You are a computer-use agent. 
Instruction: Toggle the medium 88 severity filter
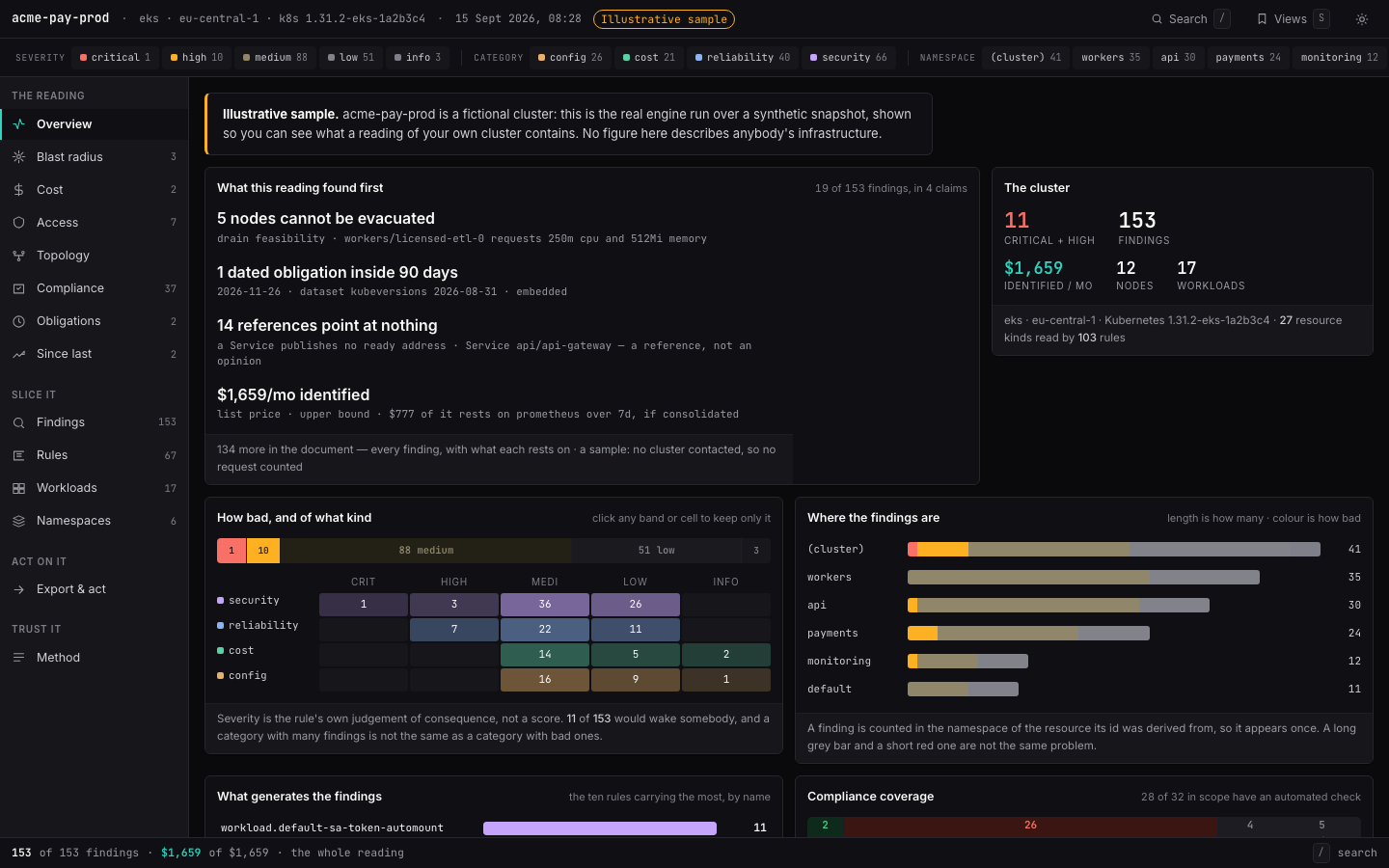(275, 58)
